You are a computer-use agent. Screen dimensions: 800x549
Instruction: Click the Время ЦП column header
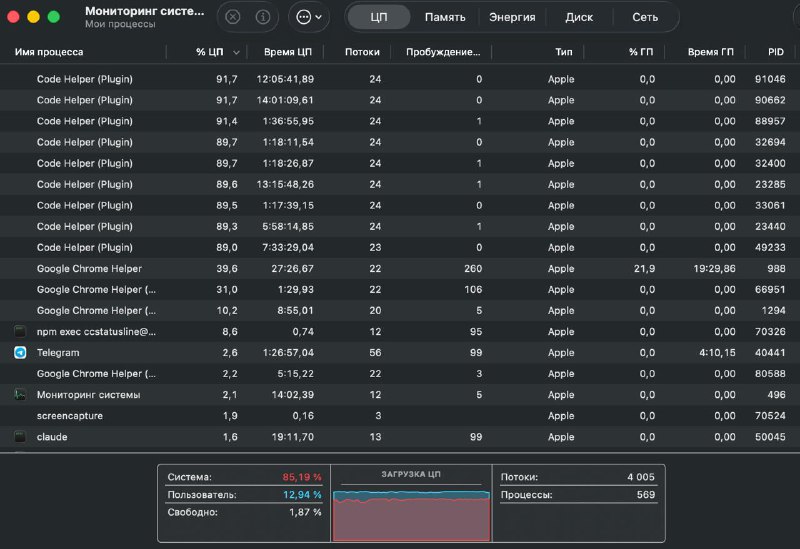coord(287,52)
